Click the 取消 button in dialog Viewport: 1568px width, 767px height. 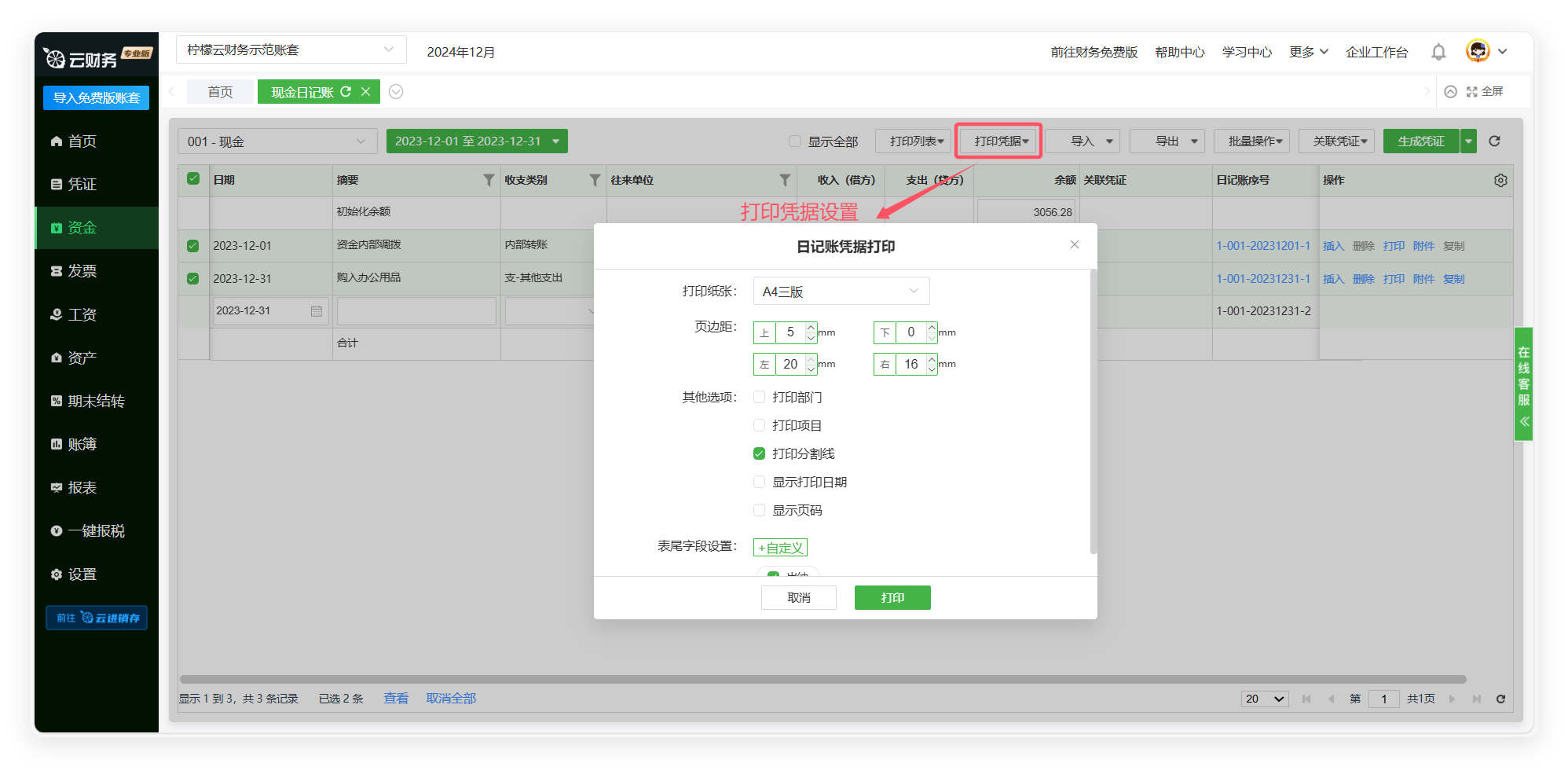coord(798,598)
